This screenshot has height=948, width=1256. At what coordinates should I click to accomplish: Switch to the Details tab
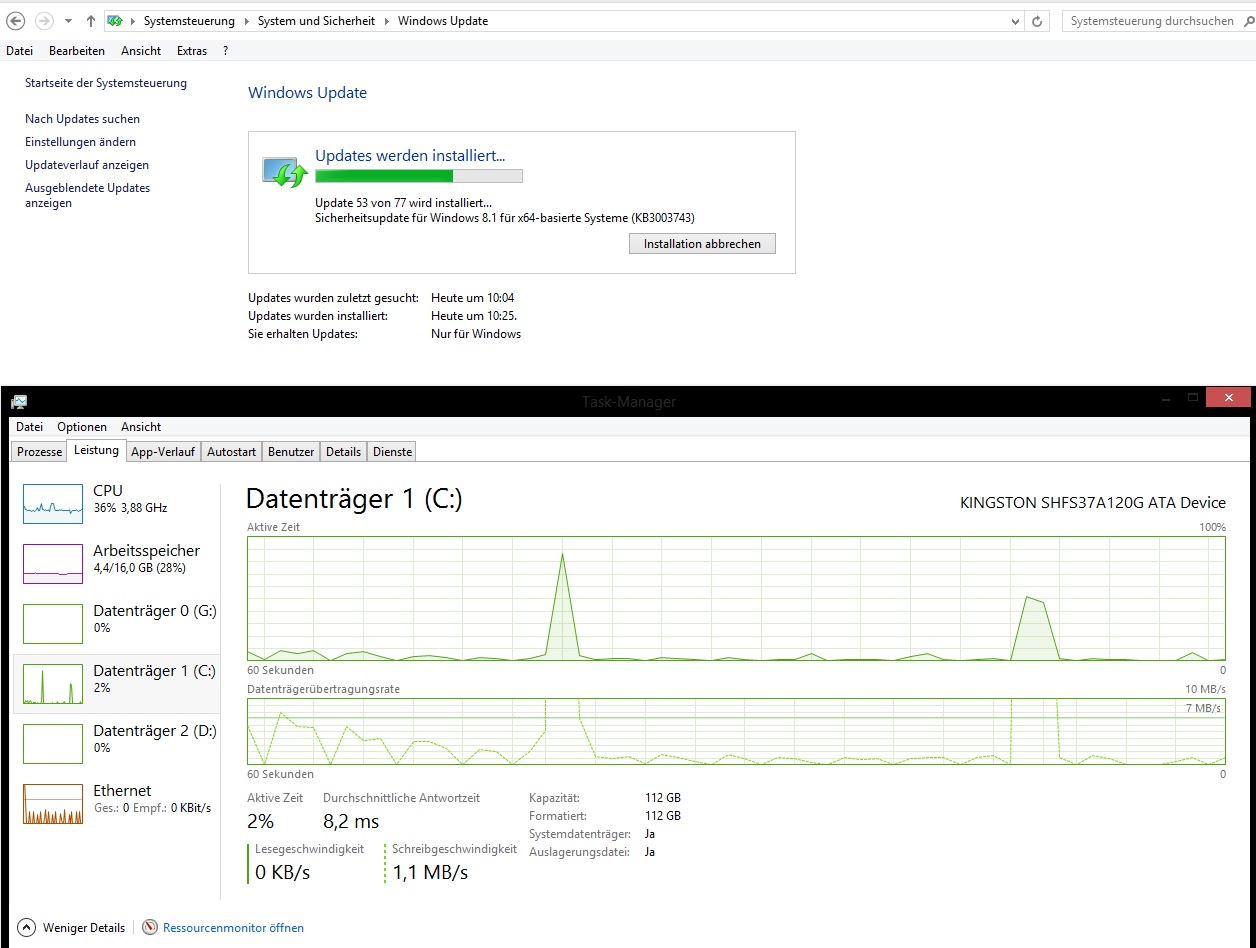point(343,452)
